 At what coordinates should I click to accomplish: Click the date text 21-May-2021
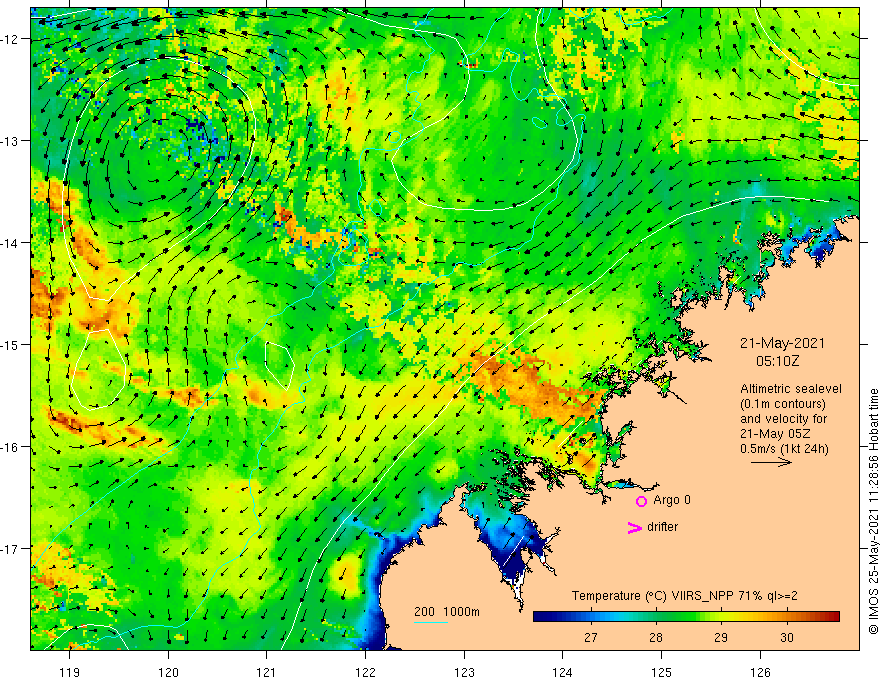(x=782, y=343)
